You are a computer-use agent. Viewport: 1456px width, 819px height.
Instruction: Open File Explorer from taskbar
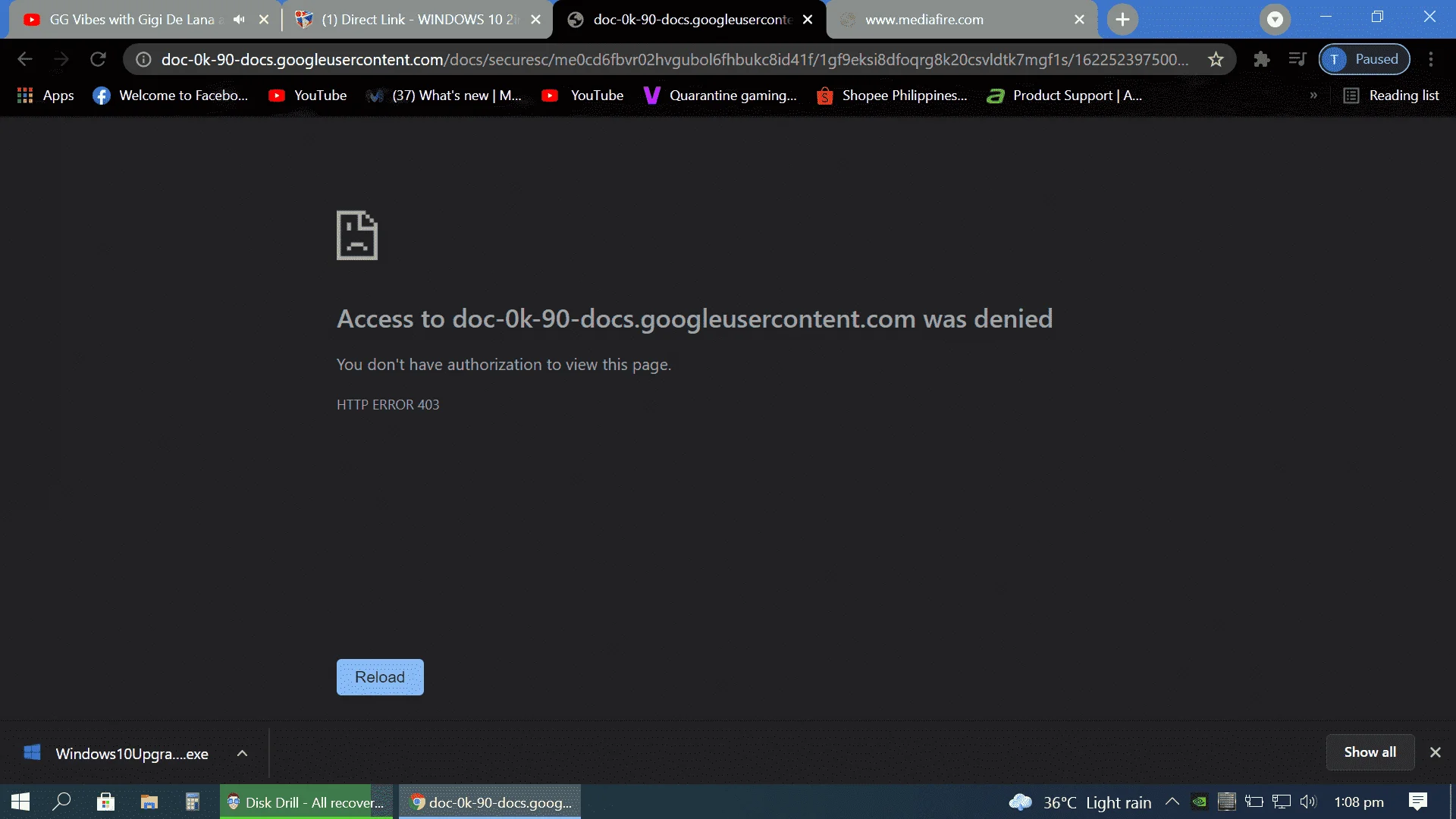149,802
